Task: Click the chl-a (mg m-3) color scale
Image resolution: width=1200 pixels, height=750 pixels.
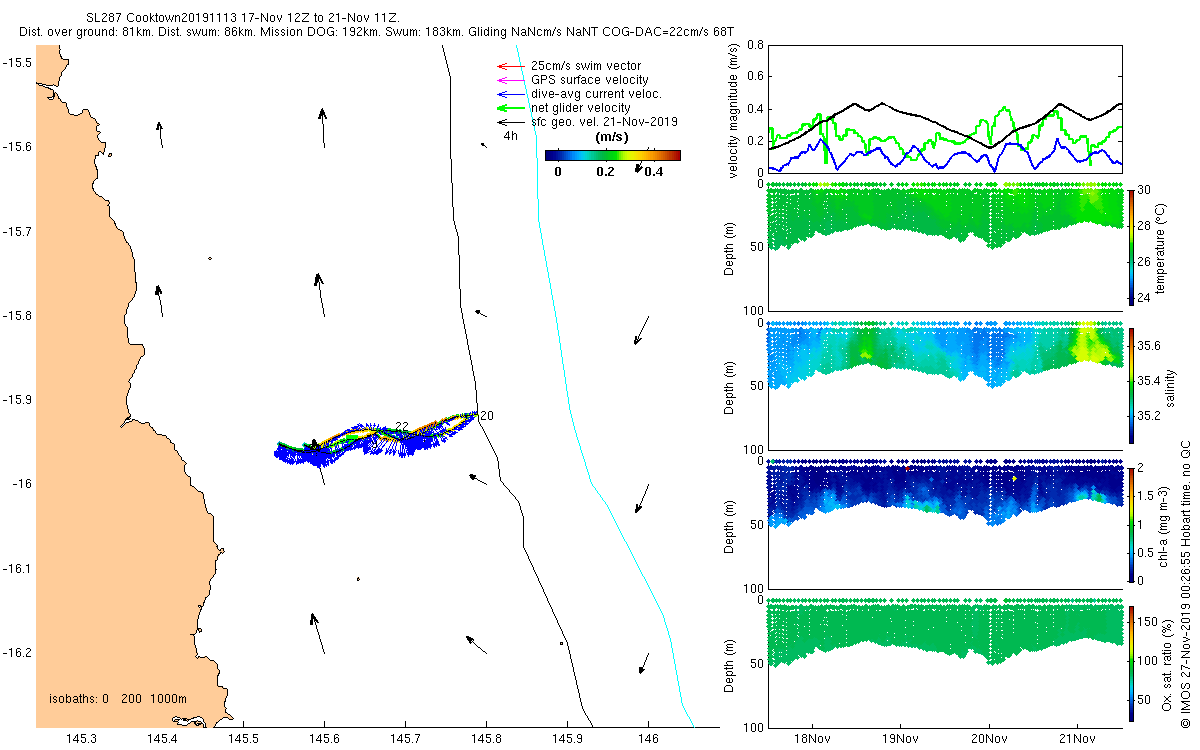Action: pyautogui.click(x=1131, y=524)
